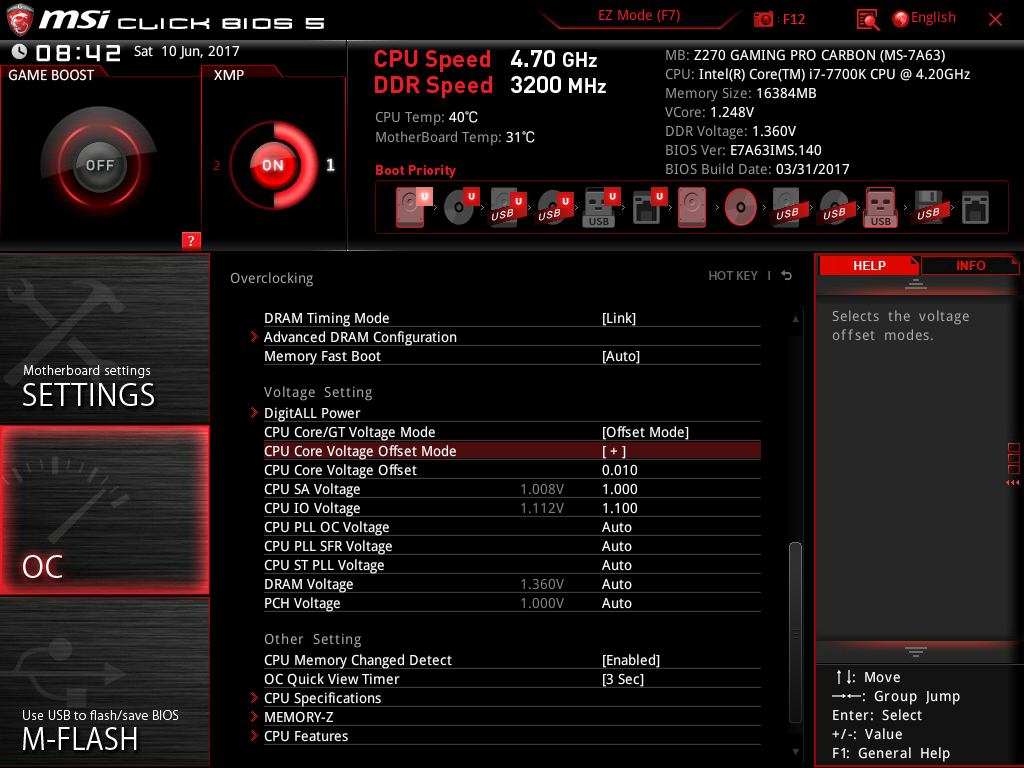Click the BIOS Ver E7A63IMS.140 text
1024x768 pixels.
743,150
